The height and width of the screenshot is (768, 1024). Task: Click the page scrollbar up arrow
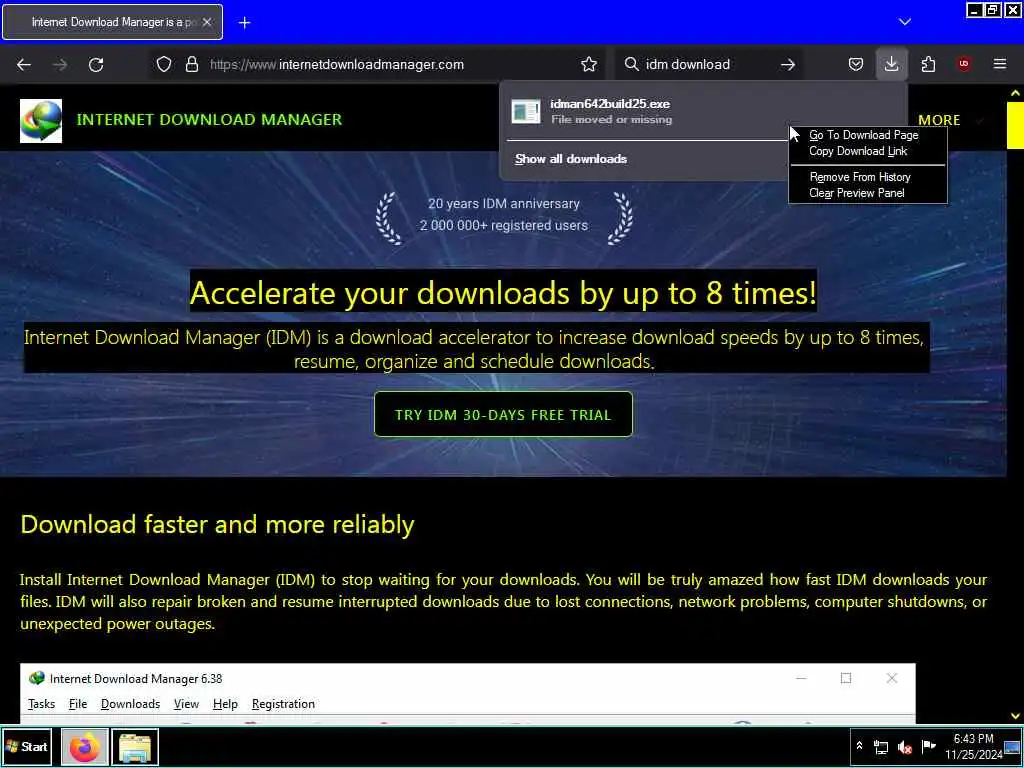tap(1015, 93)
